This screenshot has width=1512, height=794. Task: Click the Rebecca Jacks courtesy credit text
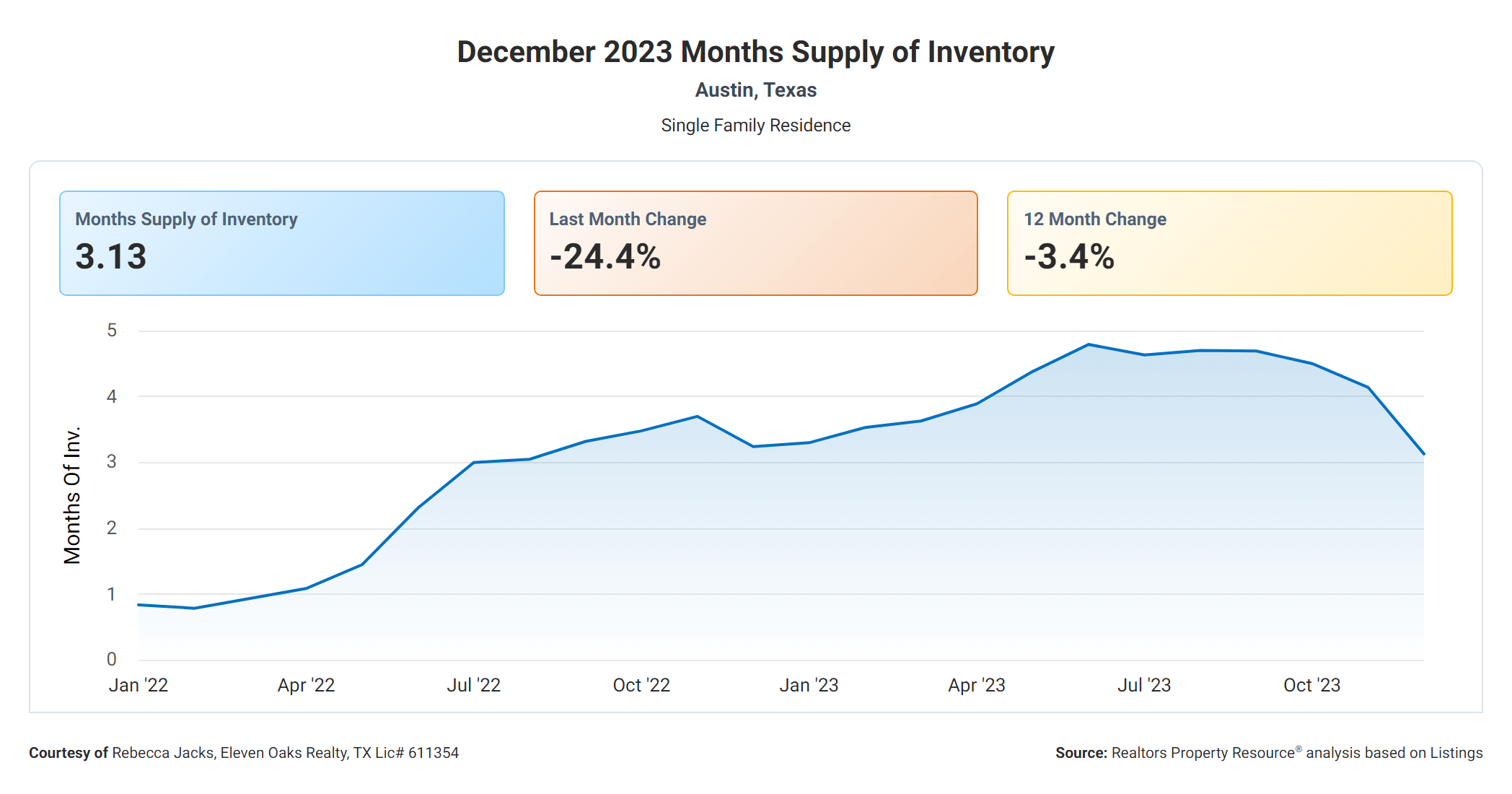(x=244, y=753)
